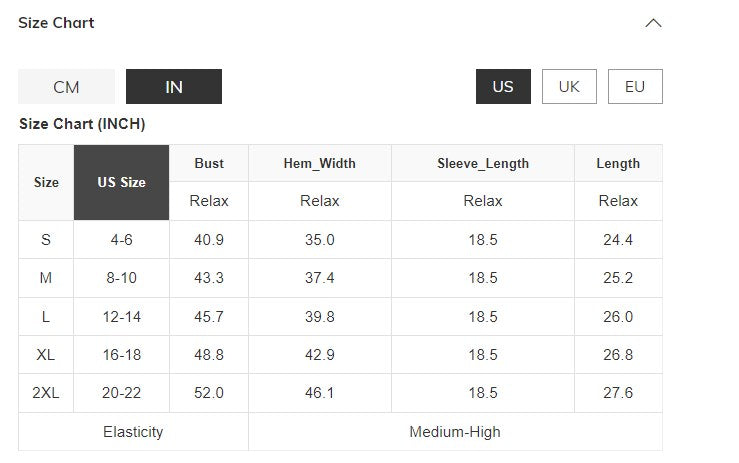Click the Bust column header

[x=209, y=163]
